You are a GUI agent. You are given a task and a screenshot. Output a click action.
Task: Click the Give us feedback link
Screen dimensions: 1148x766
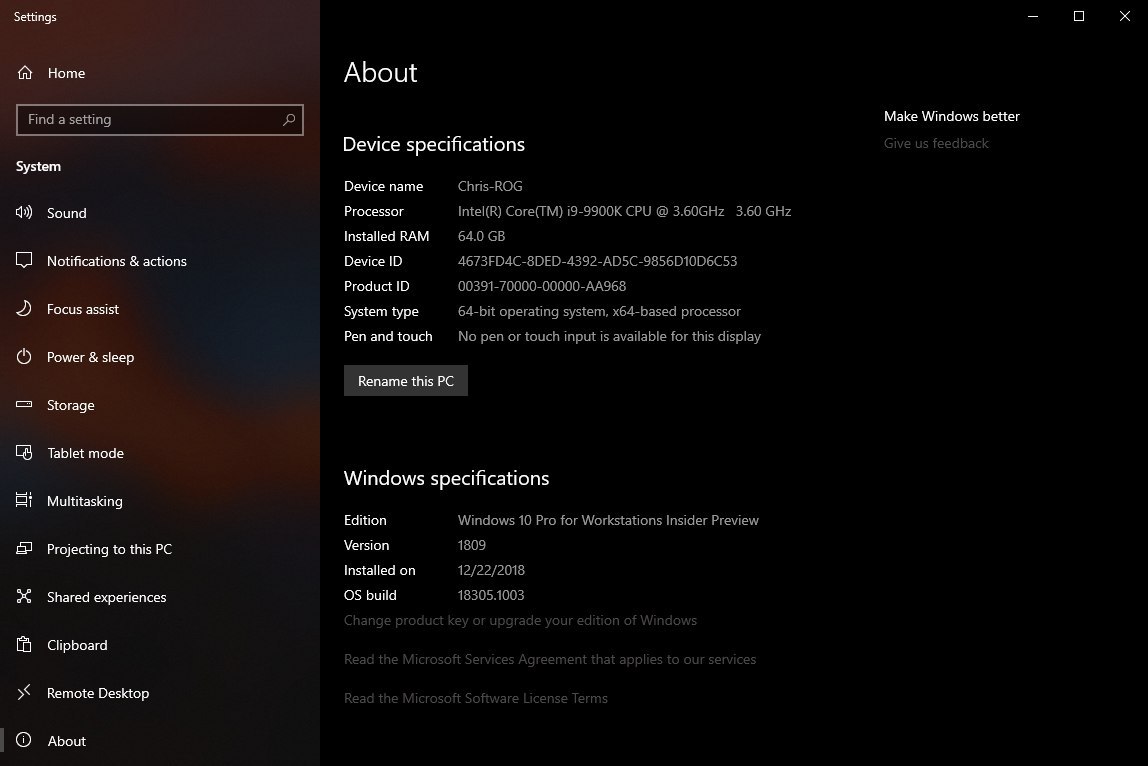[x=936, y=143]
